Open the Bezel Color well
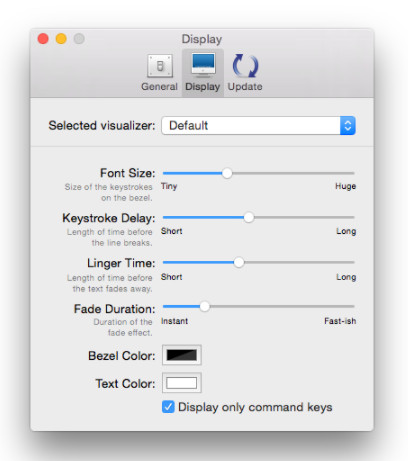The image size is (408, 461). point(182,355)
